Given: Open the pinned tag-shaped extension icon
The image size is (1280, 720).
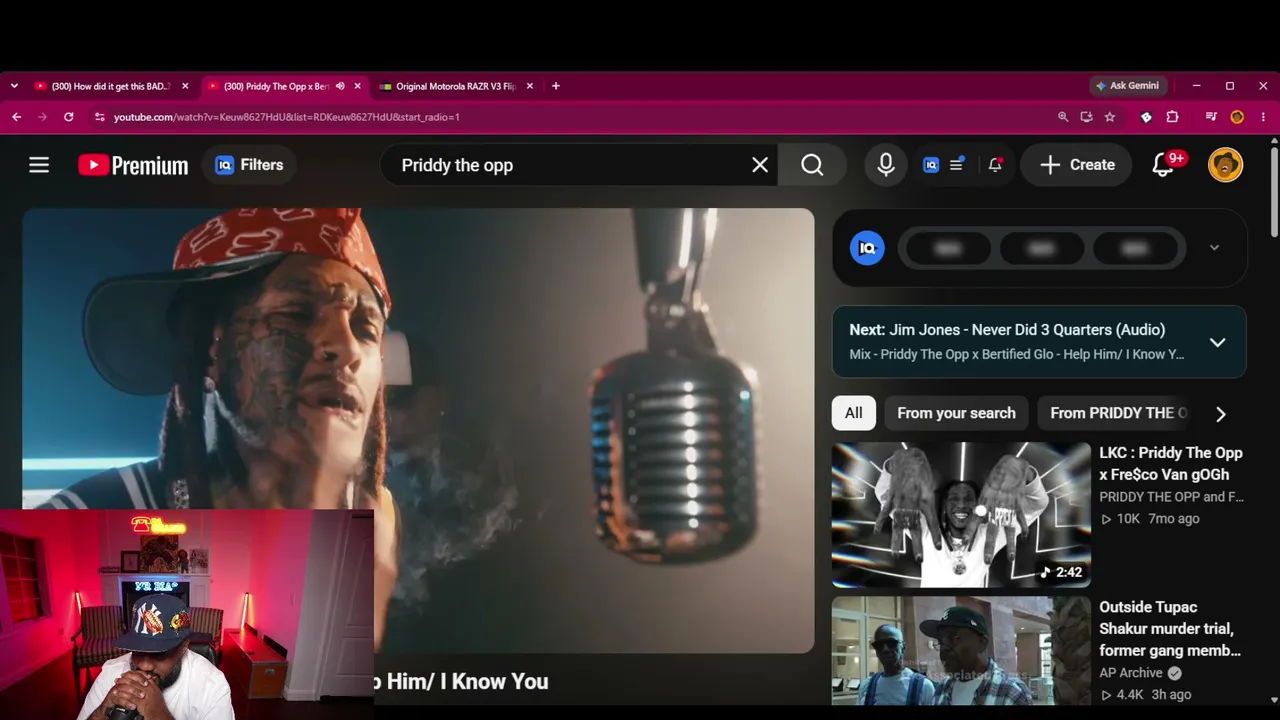Looking at the screenshot, I should coord(1146,117).
